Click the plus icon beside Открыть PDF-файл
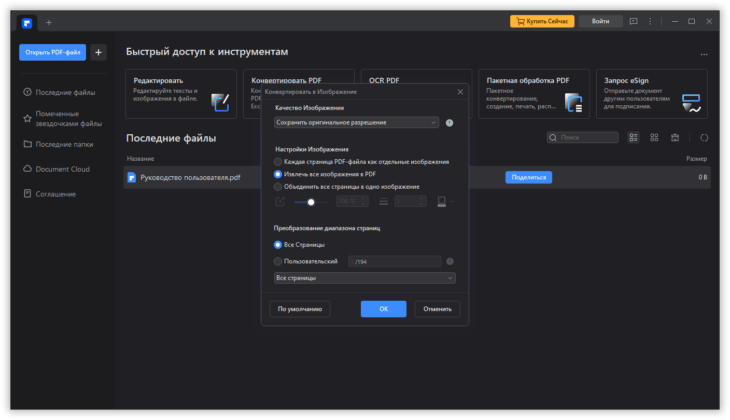The height and width of the screenshot is (420, 730). (x=98, y=52)
